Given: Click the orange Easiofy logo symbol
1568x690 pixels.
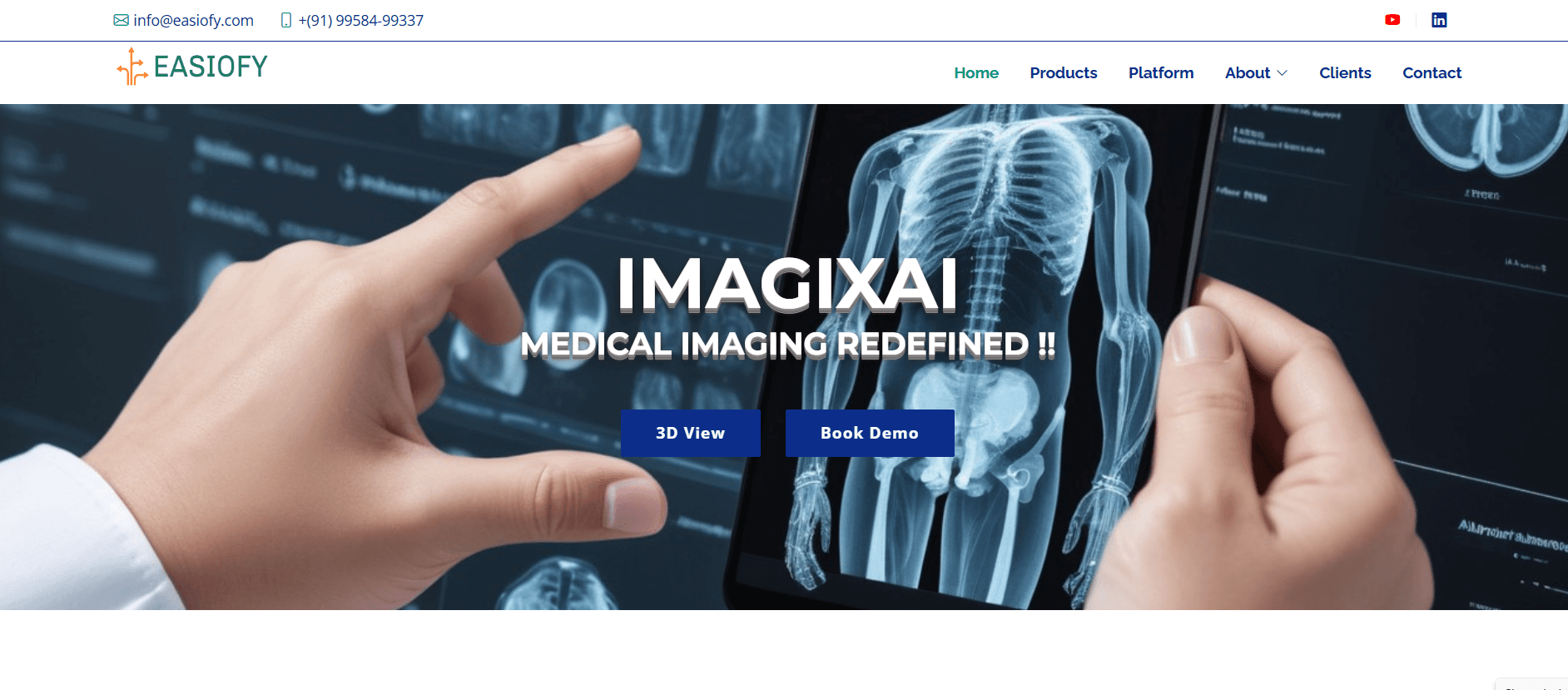Looking at the screenshot, I should 132,67.
